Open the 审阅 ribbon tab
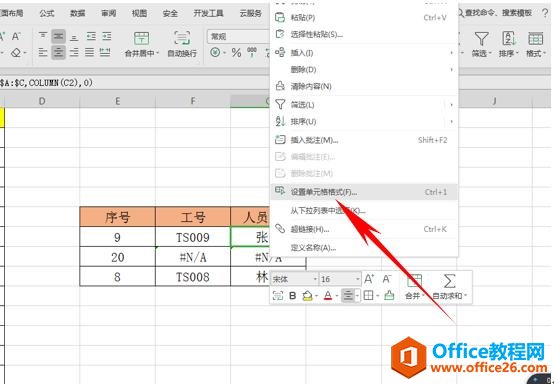The width and height of the screenshot is (554, 385). point(108,13)
